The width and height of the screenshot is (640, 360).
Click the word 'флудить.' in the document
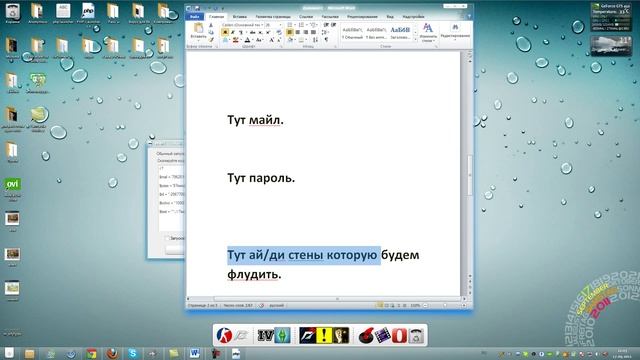(254, 274)
